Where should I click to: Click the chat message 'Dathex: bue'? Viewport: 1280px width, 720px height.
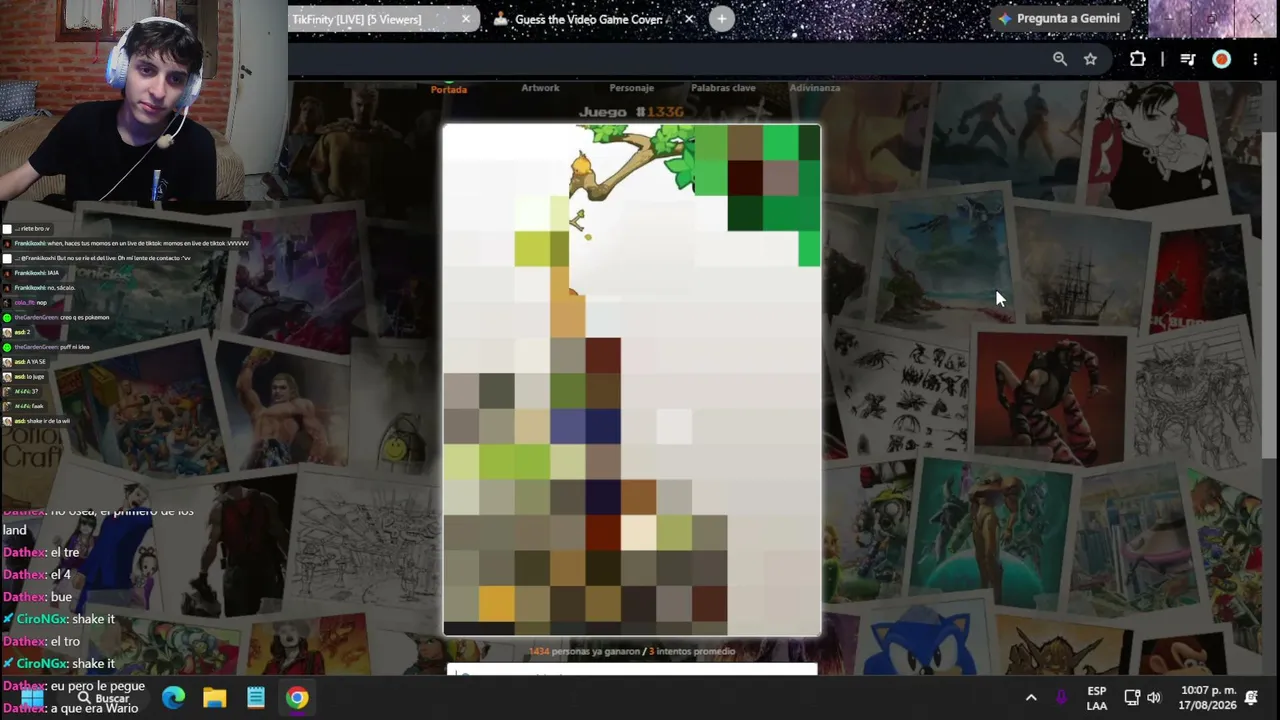(37, 597)
